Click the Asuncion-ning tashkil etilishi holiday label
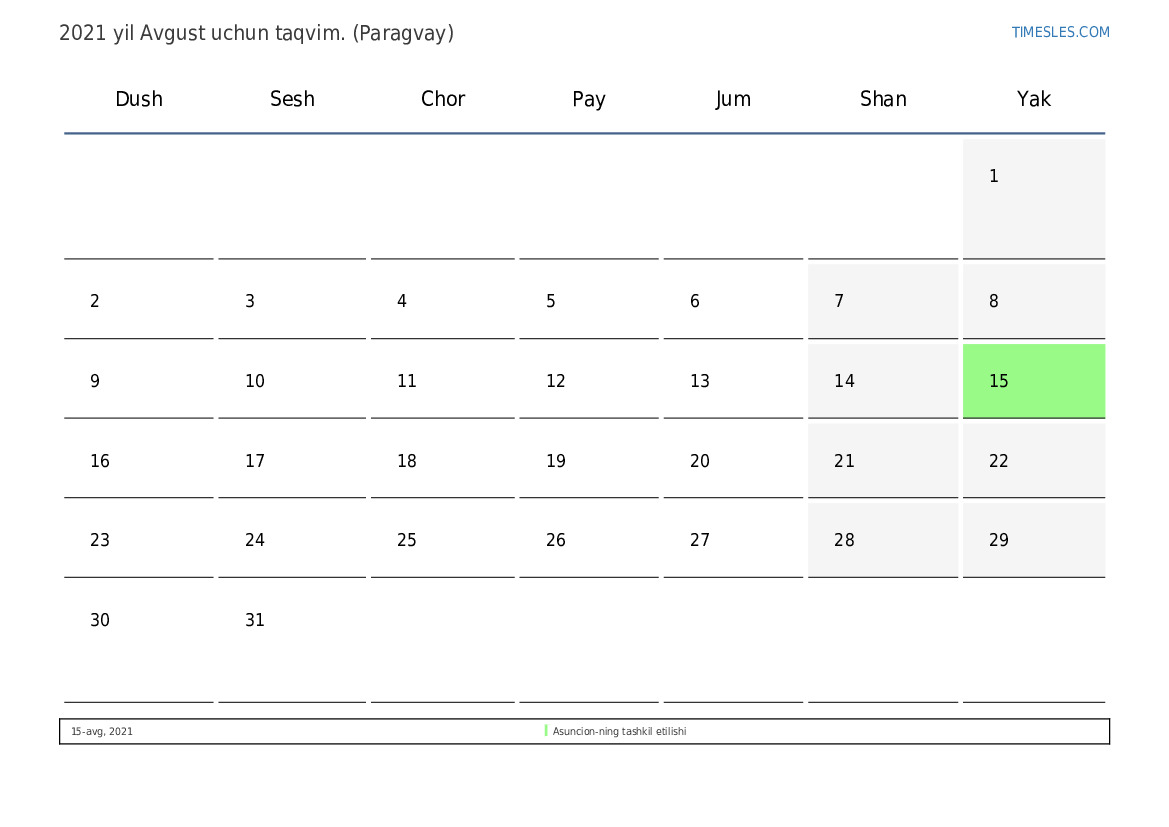 point(619,732)
